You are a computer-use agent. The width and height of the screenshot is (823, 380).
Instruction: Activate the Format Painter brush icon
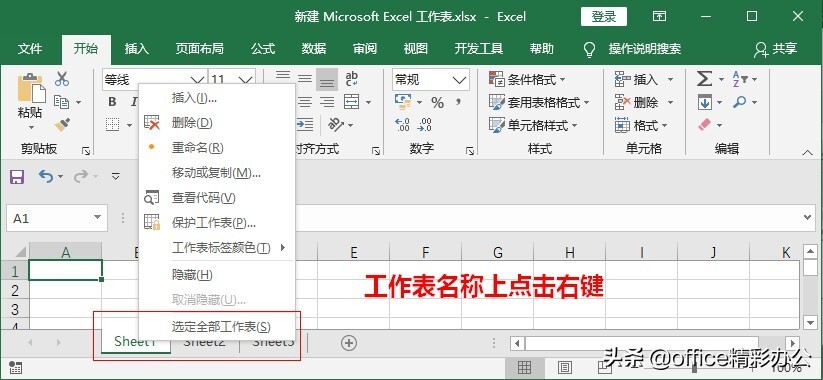[62, 124]
